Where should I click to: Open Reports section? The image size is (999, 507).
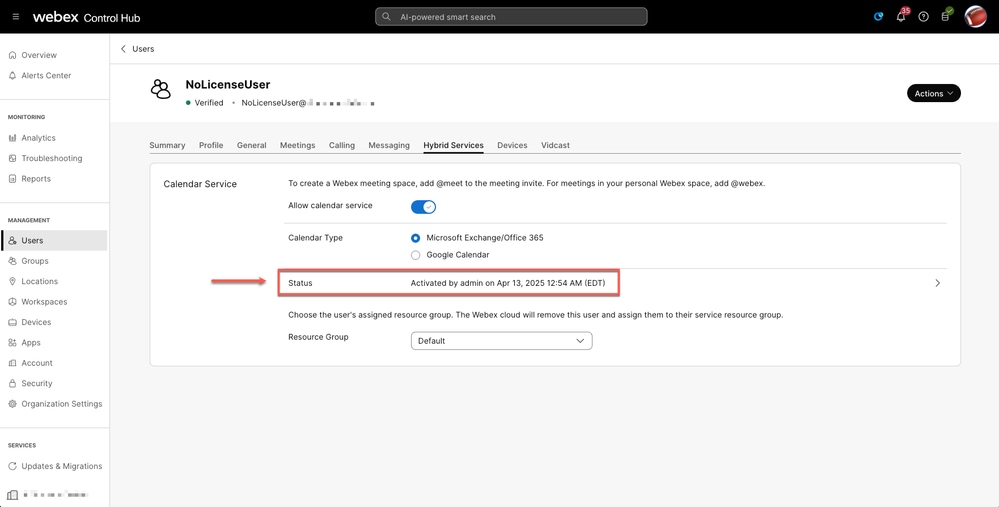[x=36, y=179]
